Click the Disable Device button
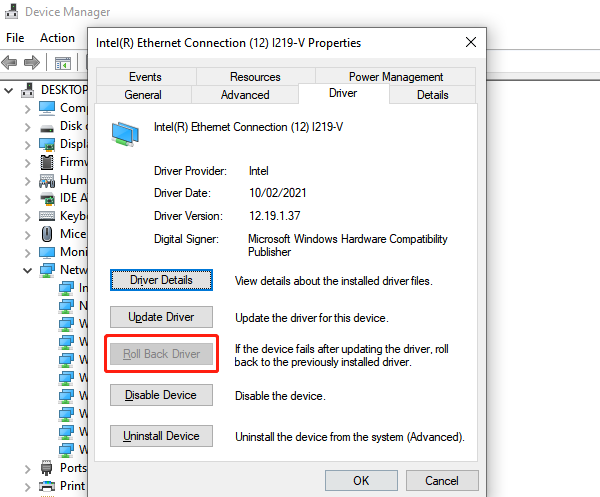The width and height of the screenshot is (600, 497). (161, 395)
